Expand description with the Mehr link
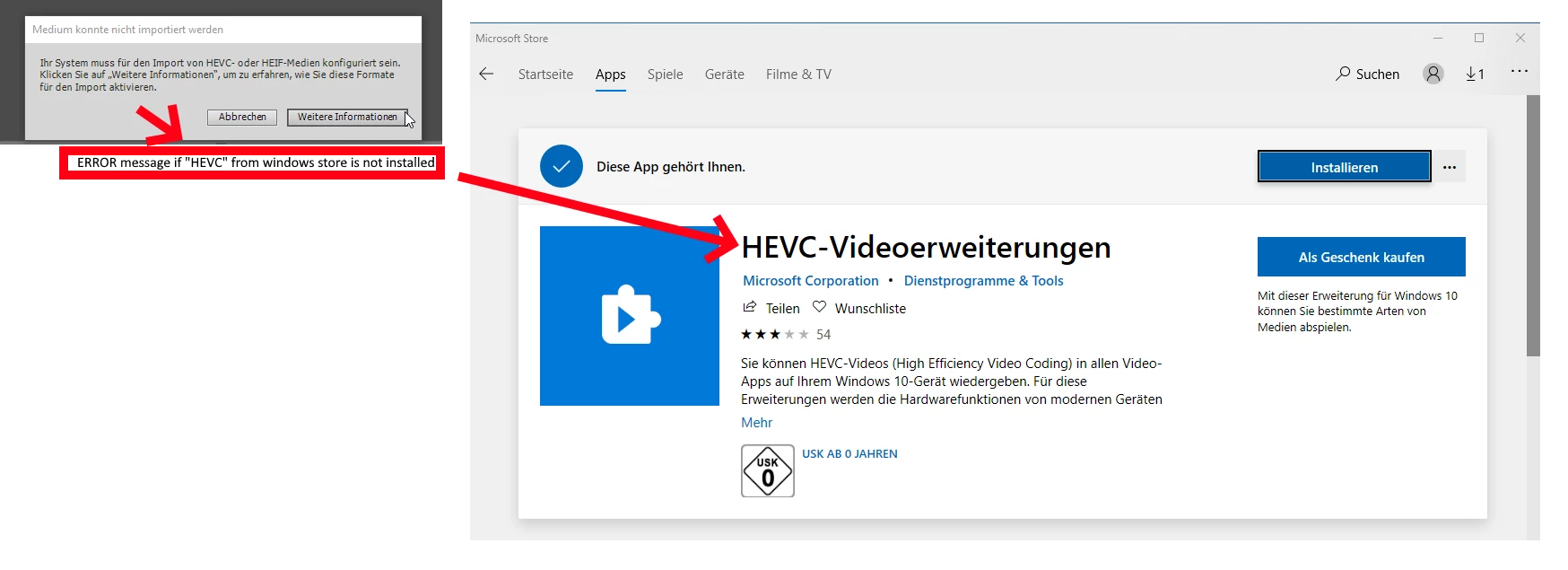The width and height of the screenshot is (1568, 570). [757, 423]
